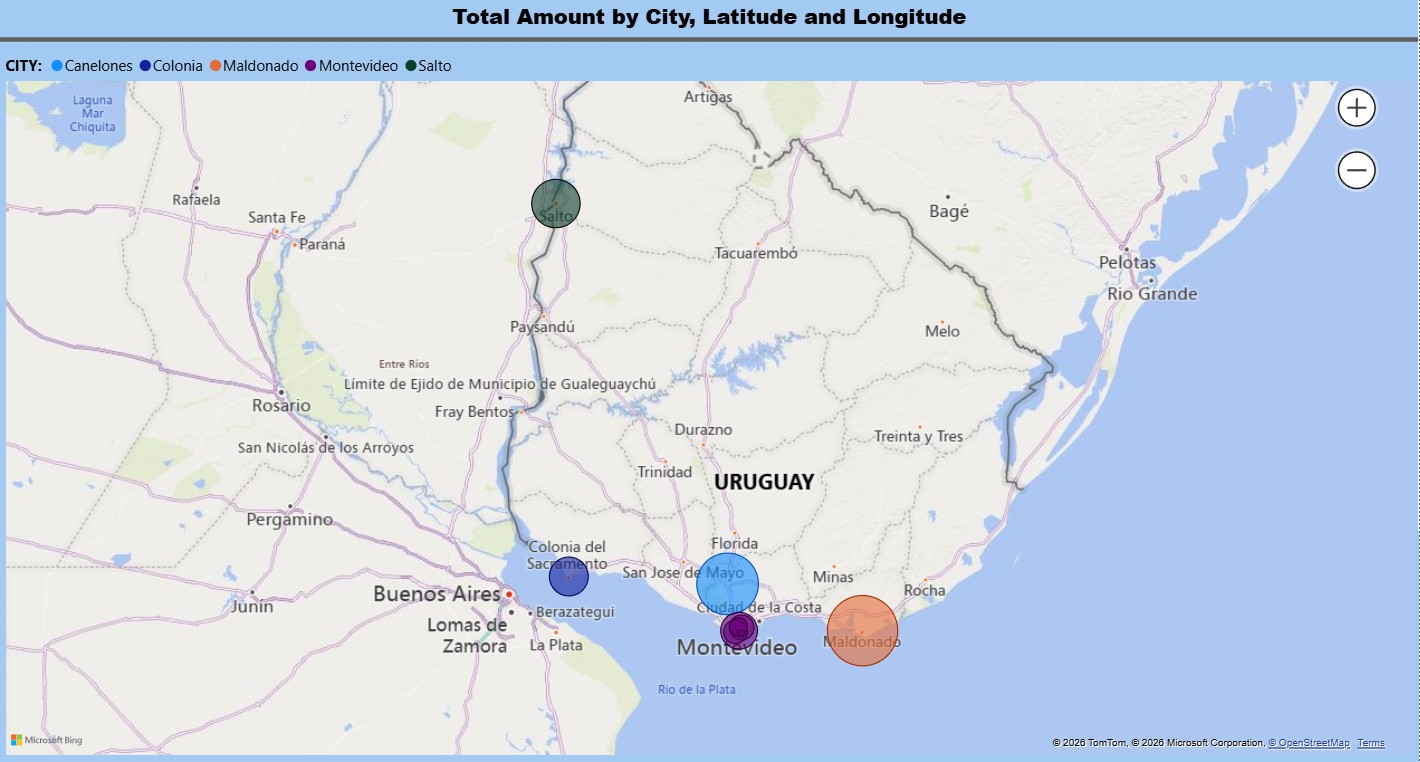1420x762 pixels.
Task: Select the dark blue Colonia bubble
Action: [568, 577]
